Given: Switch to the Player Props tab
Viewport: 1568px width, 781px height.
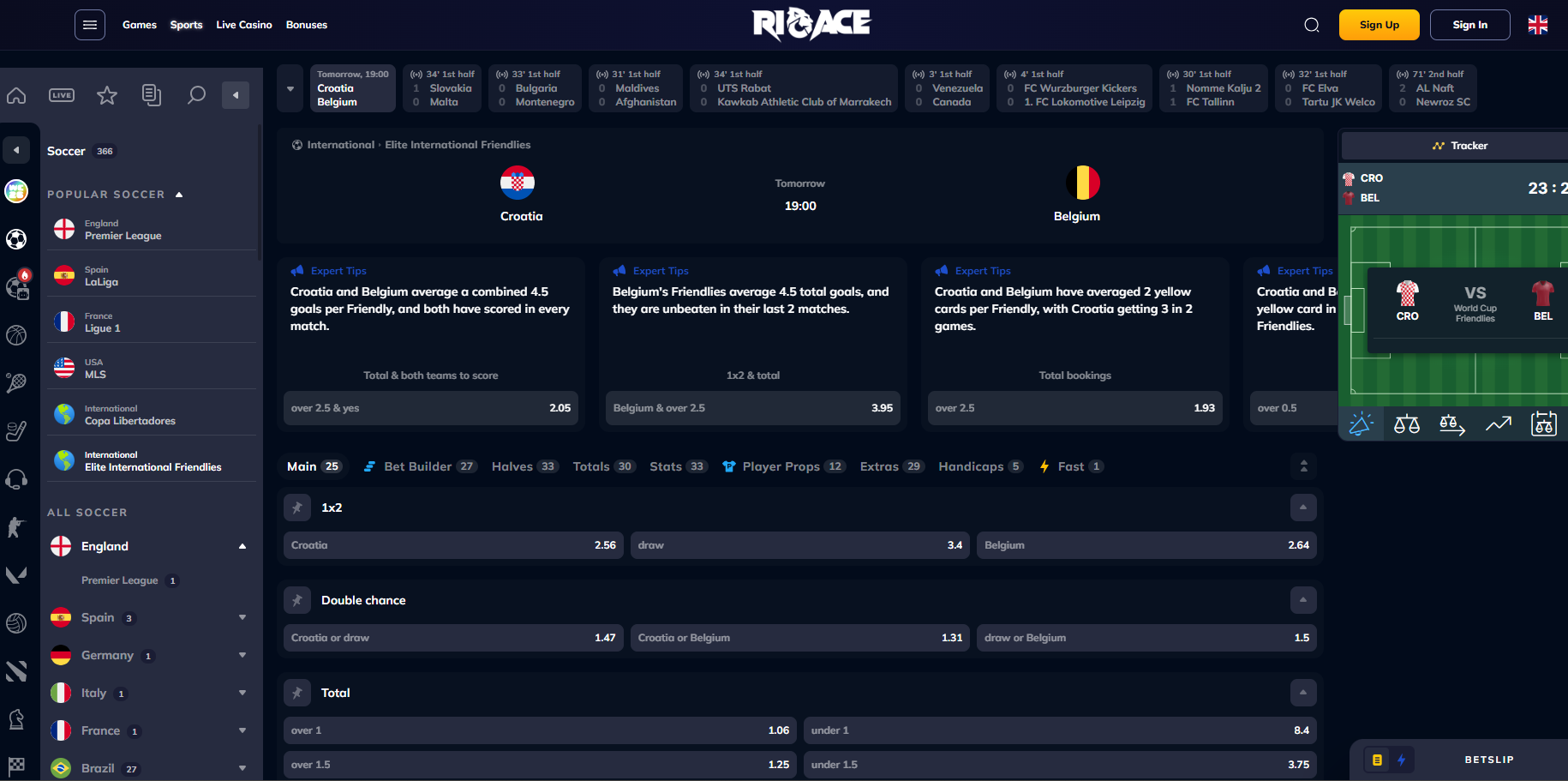Looking at the screenshot, I should 783,466.
